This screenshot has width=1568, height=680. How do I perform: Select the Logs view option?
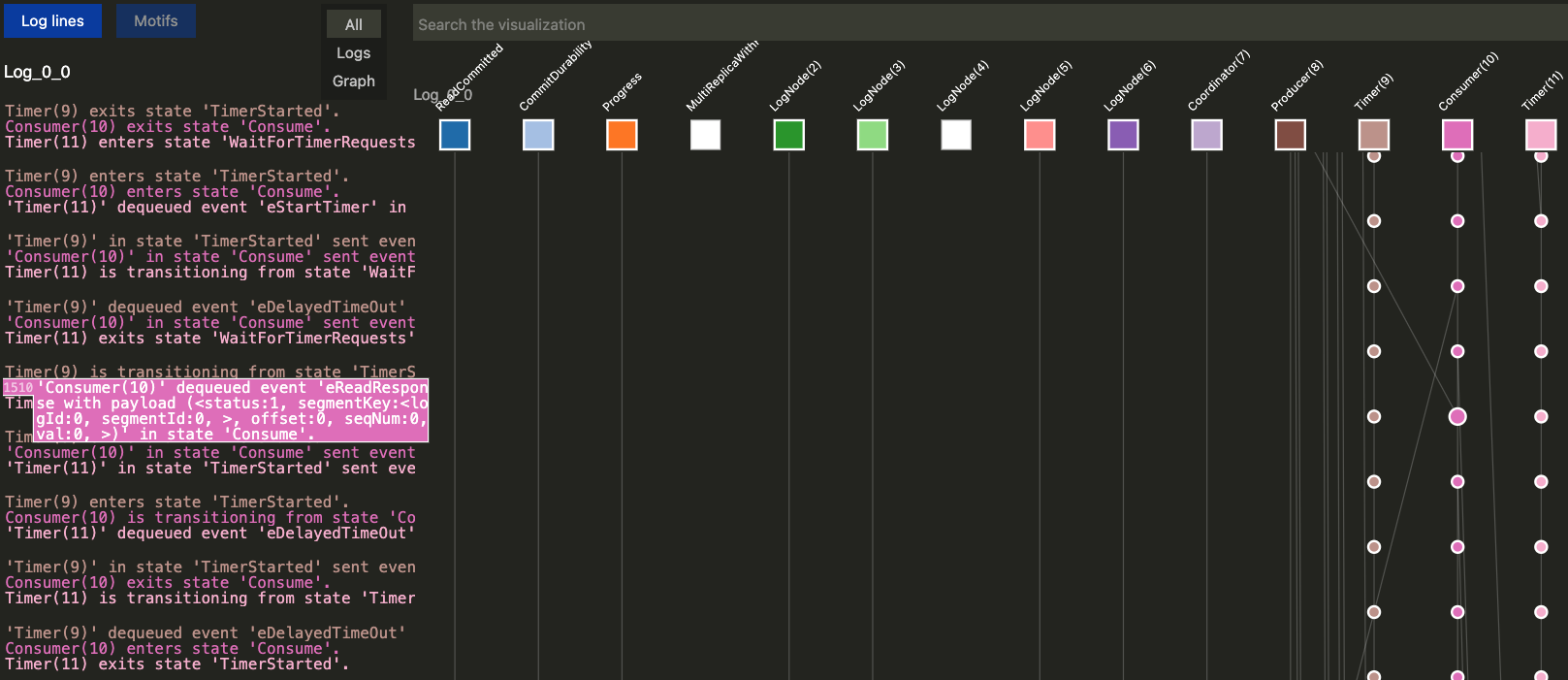tap(354, 53)
